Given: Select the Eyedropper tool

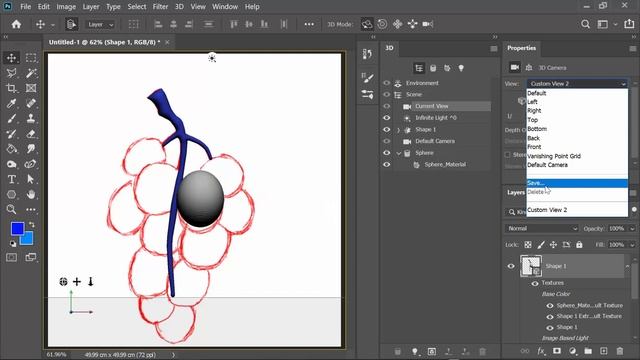Looking at the screenshot, I should coord(11,103).
